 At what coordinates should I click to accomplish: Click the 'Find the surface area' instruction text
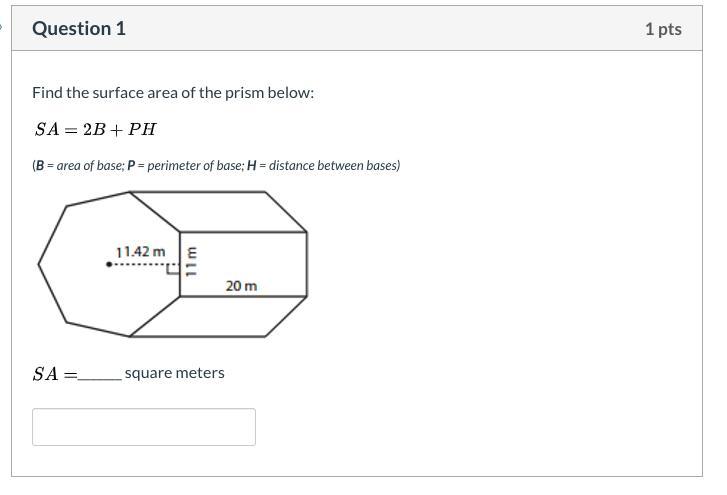click(173, 92)
